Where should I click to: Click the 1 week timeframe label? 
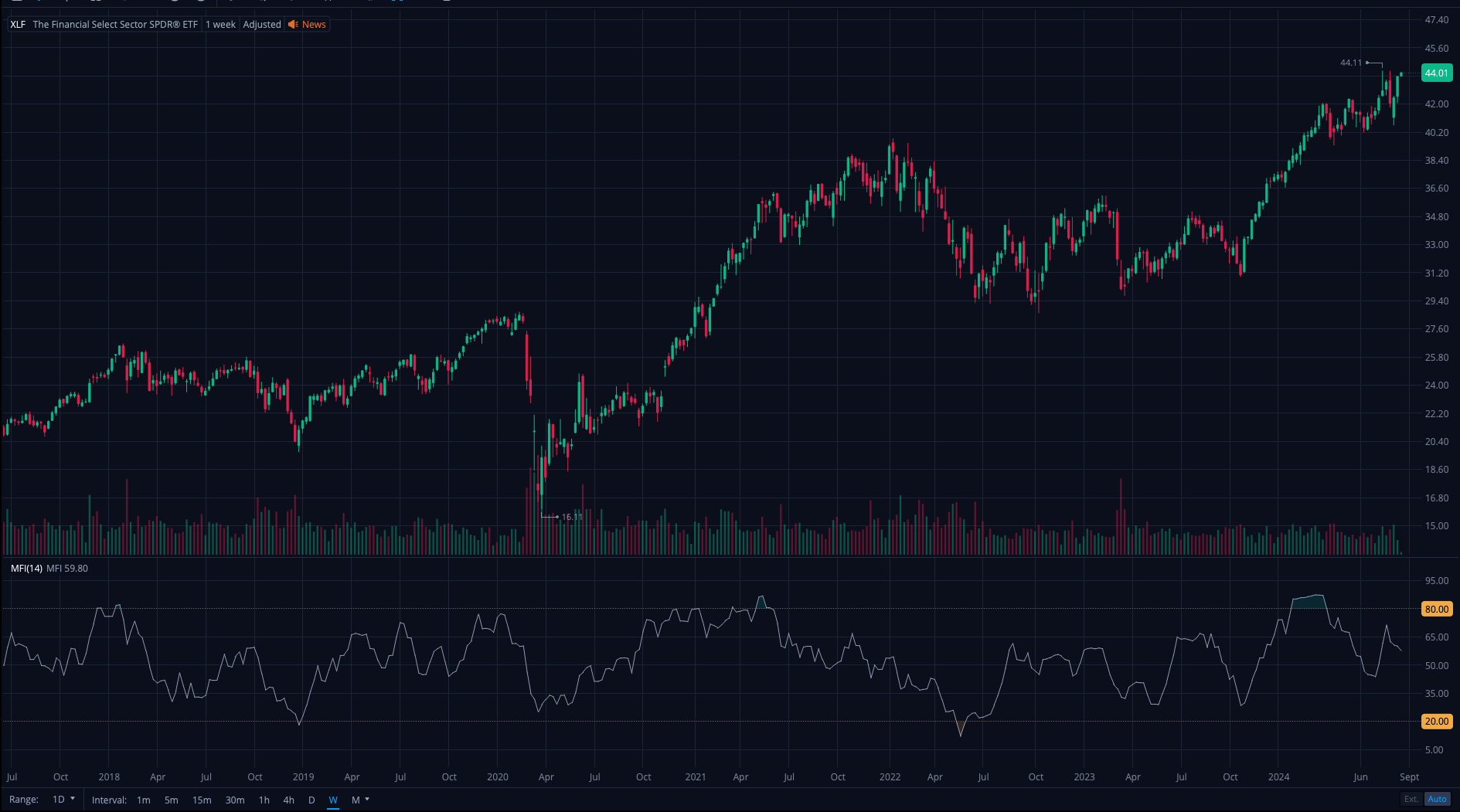point(220,25)
